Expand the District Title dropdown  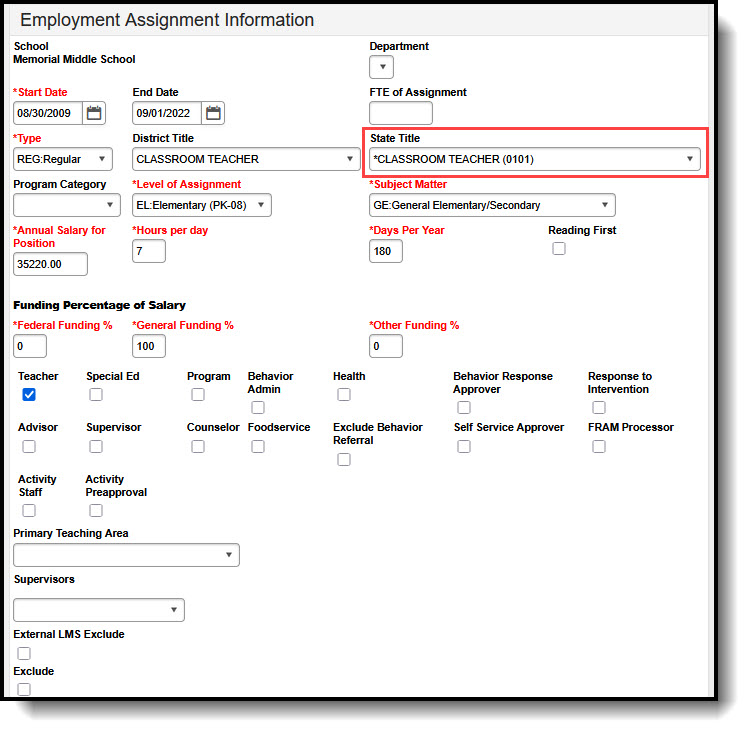246,159
